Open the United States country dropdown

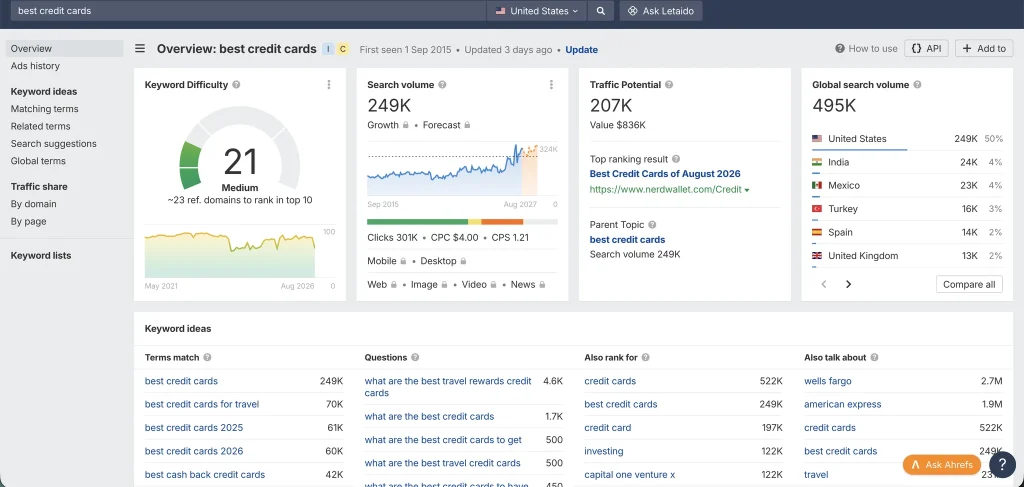click(537, 10)
